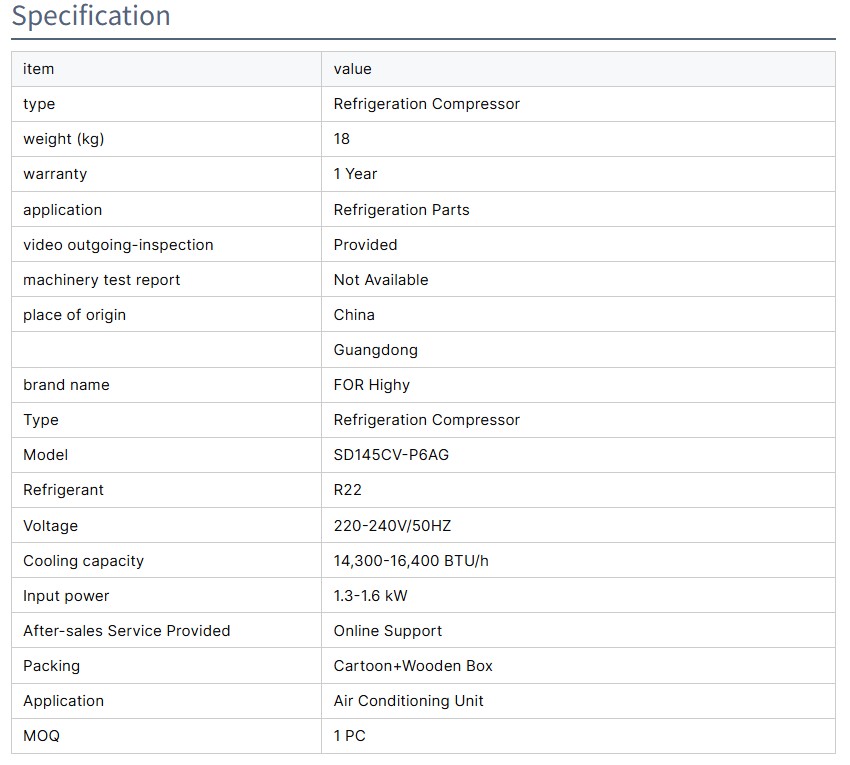Select the 'value' column header
This screenshot has height=765, width=850.
pyautogui.click(x=352, y=69)
